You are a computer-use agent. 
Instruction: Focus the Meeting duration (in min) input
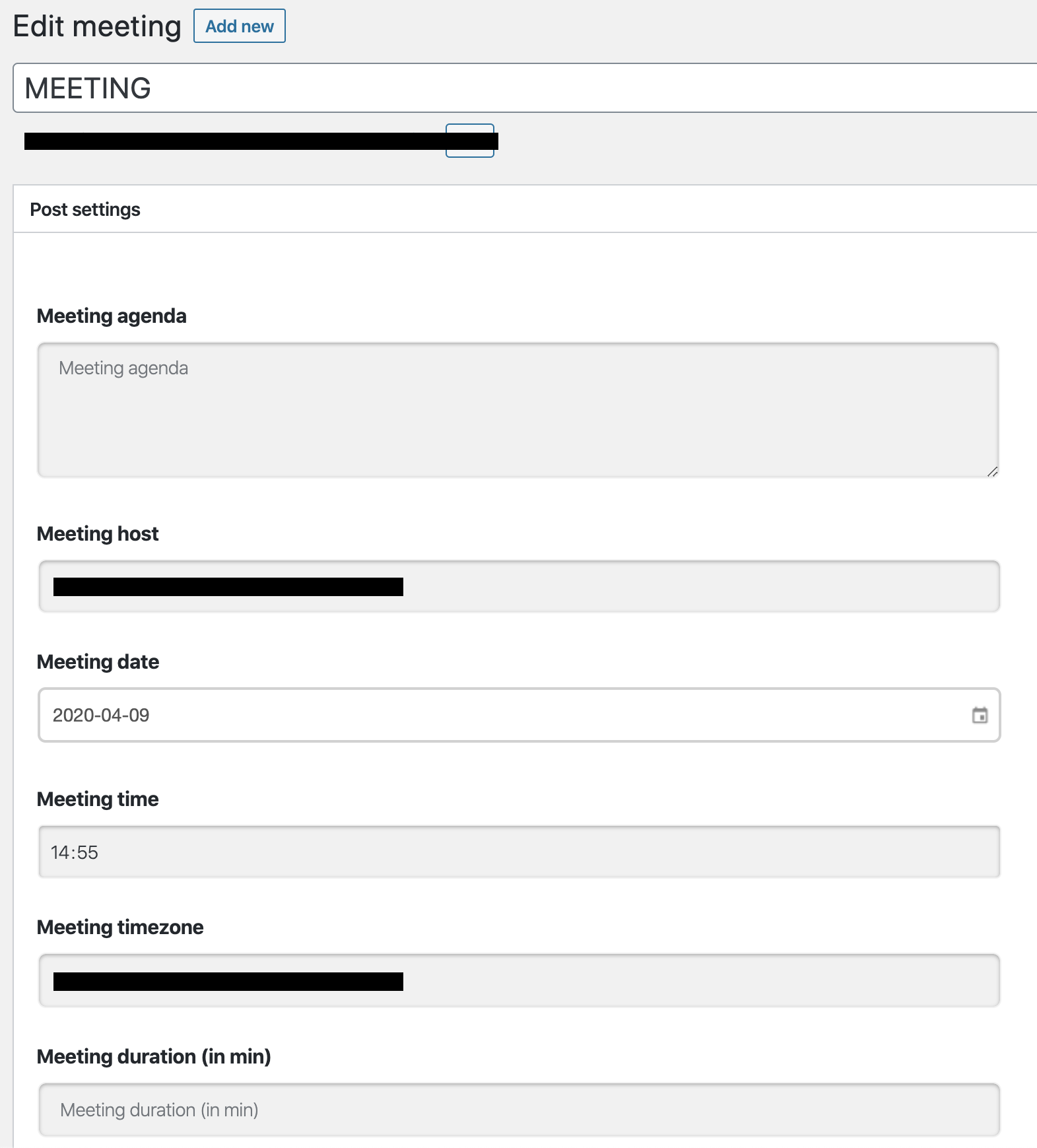point(519,1110)
